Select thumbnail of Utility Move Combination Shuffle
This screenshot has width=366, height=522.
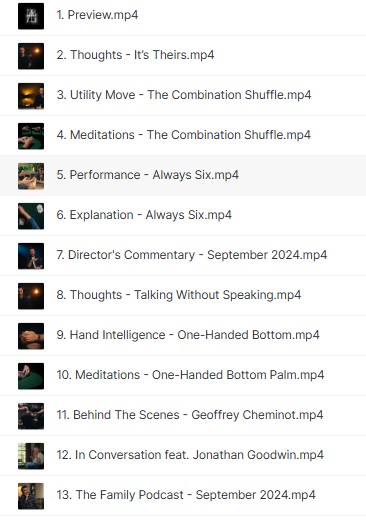pos(31,96)
